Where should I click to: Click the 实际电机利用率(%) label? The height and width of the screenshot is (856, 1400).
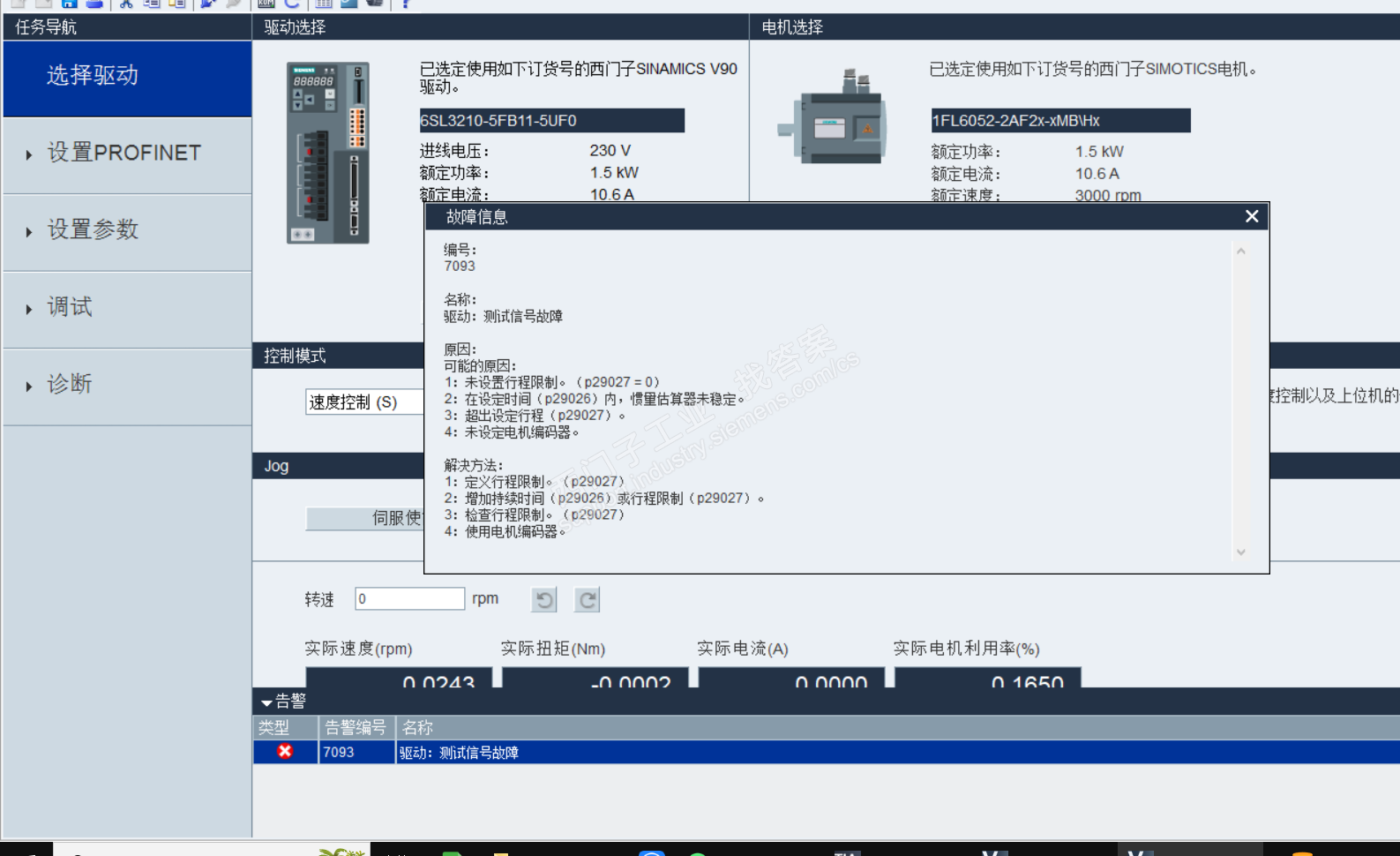point(967,649)
